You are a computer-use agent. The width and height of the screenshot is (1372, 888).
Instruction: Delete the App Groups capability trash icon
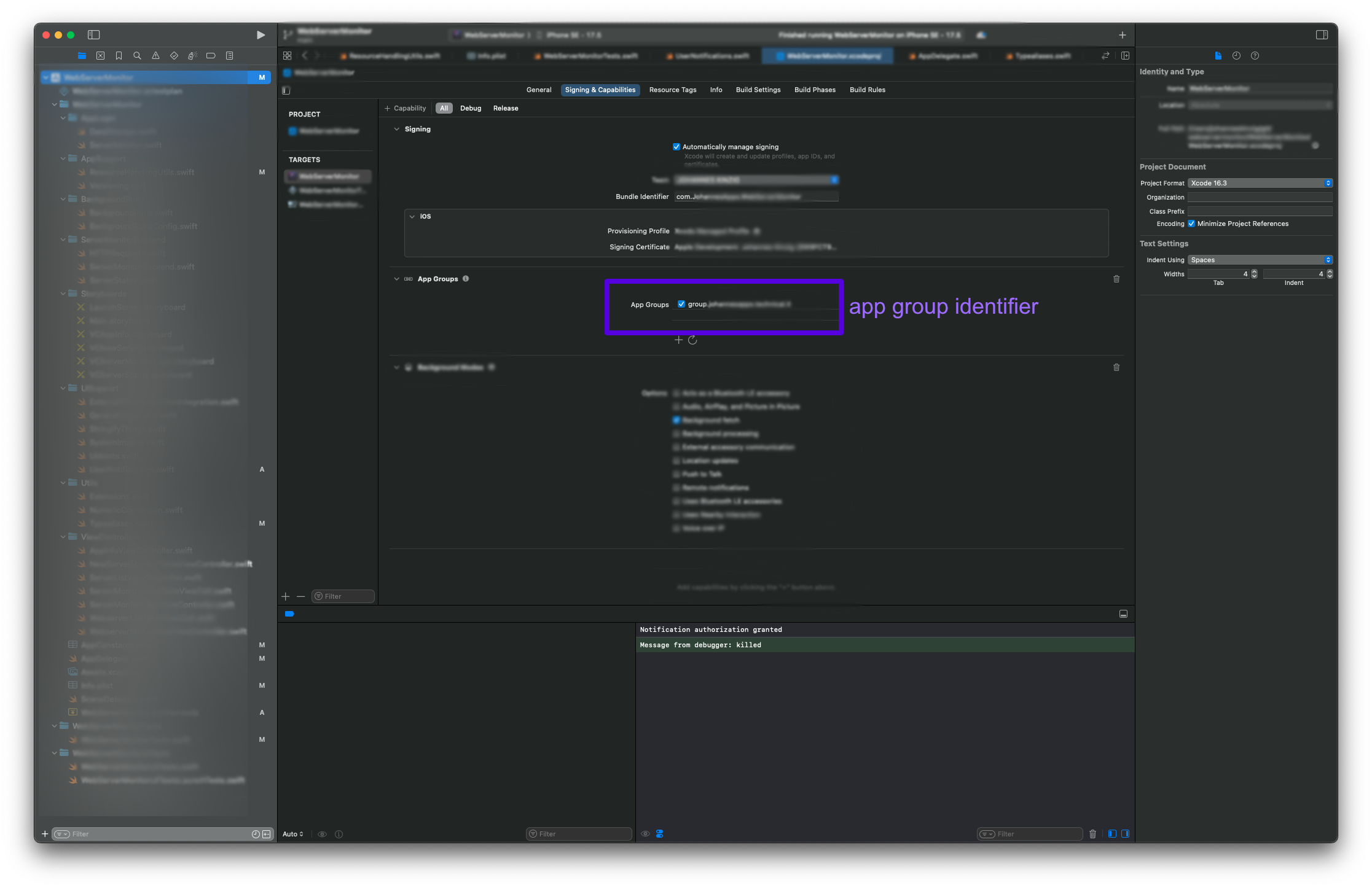1116,279
